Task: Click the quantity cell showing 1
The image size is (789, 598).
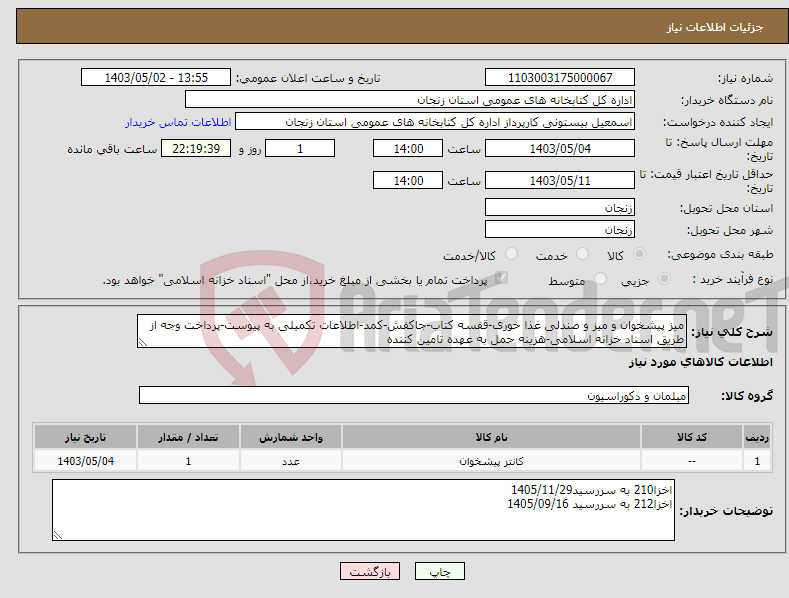Action: click(x=188, y=461)
